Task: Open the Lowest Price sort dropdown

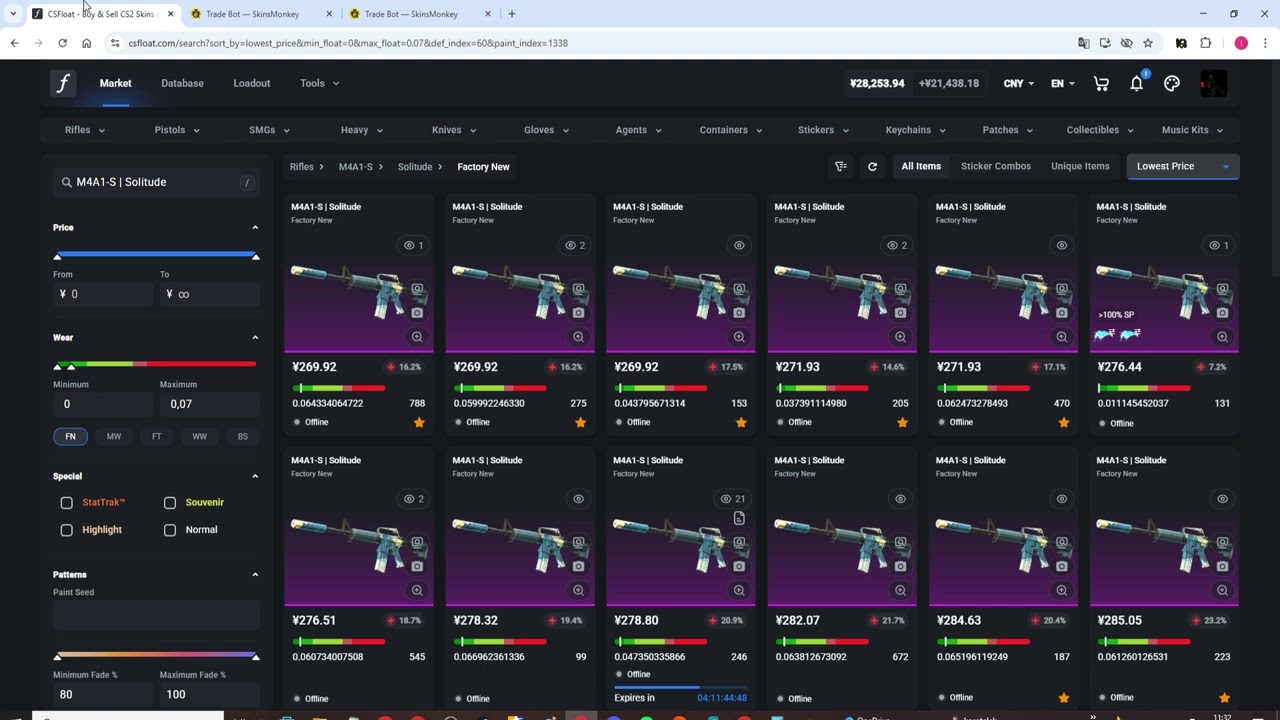Action: pos(1182,167)
